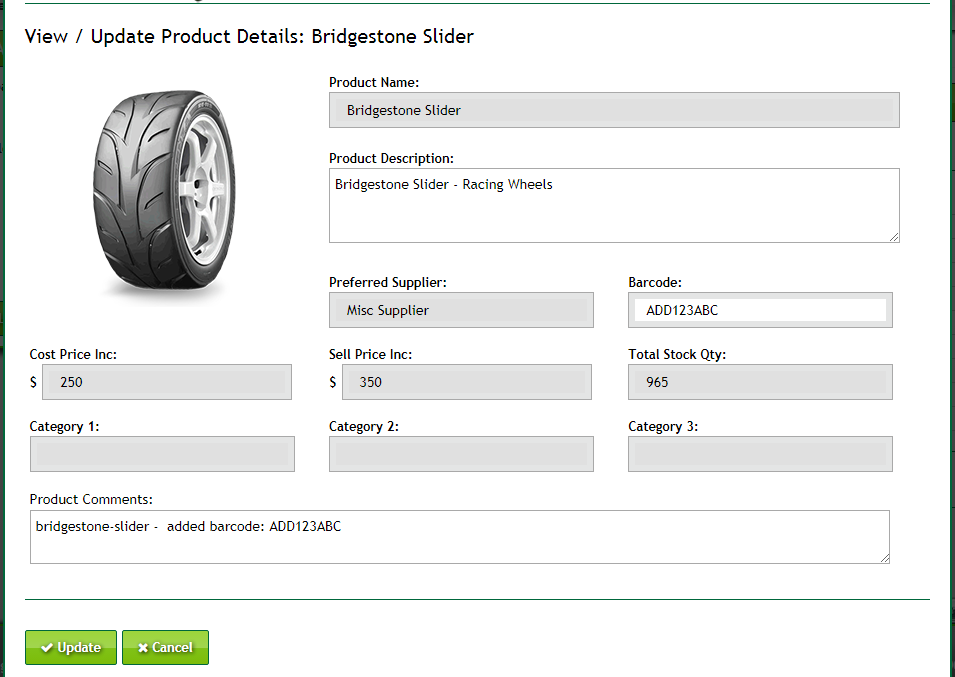Image resolution: width=955 pixels, height=677 pixels.
Task: Click the green Update button
Action: click(x=71, y=647)
